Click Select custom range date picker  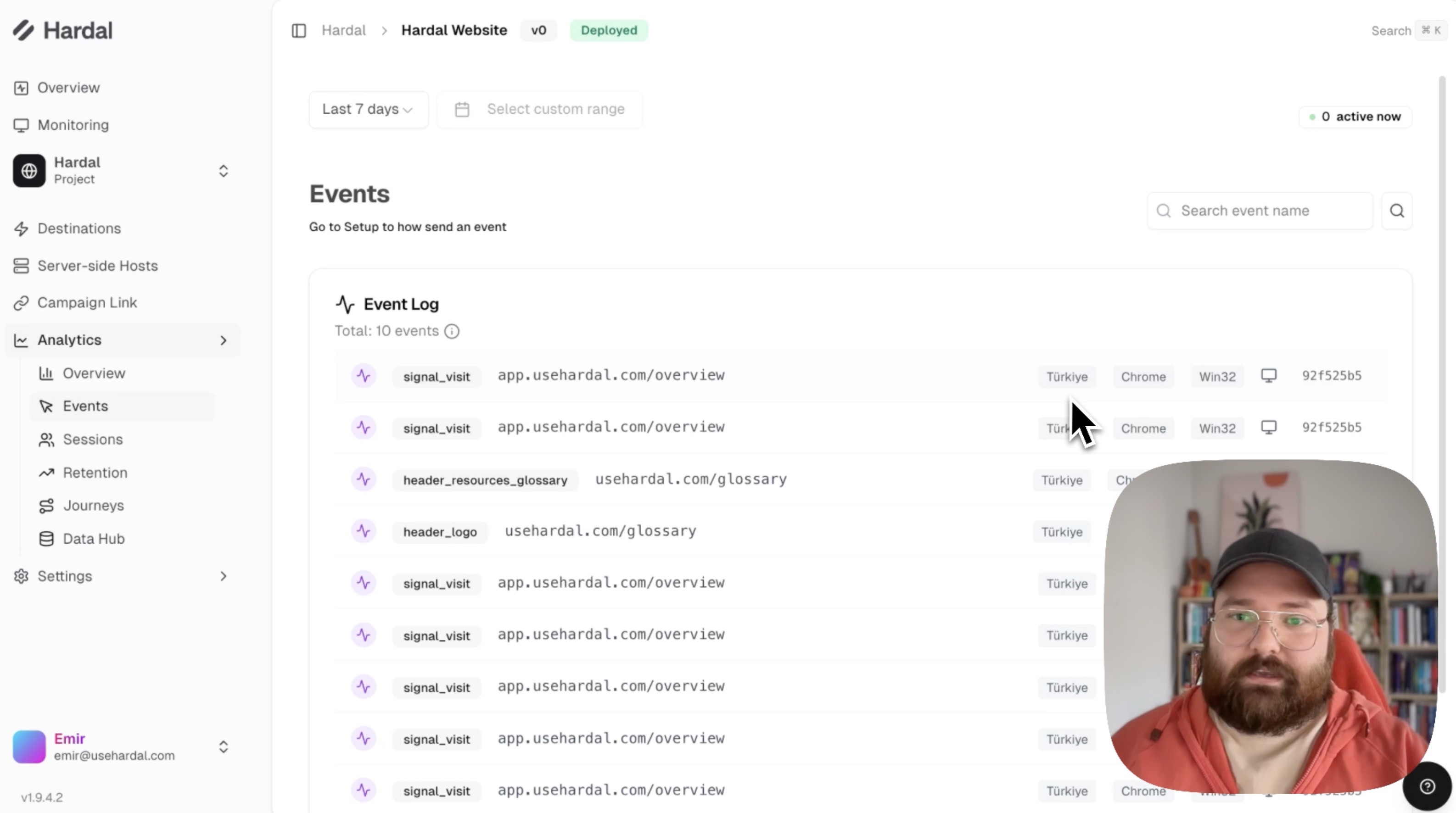(x=540, y=109)
